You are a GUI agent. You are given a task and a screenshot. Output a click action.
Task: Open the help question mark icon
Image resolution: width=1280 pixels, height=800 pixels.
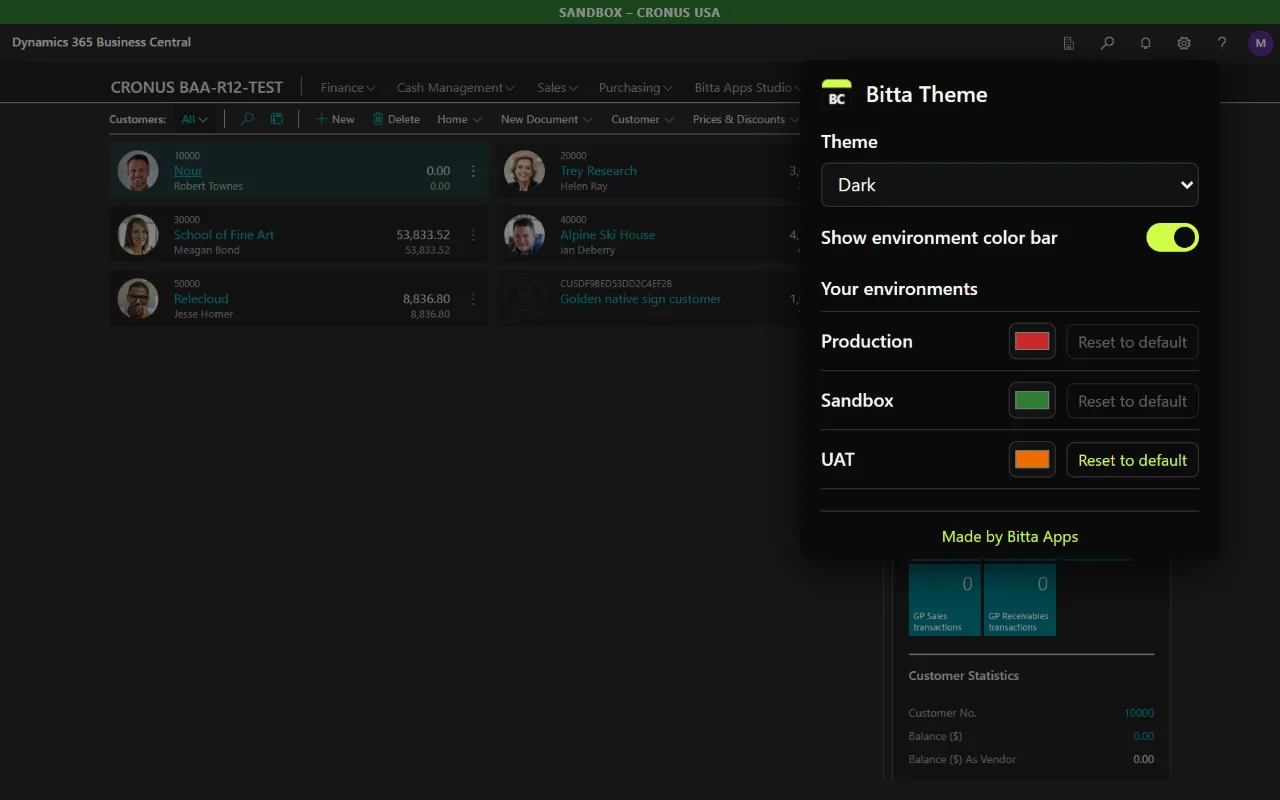pos(1222,43)
